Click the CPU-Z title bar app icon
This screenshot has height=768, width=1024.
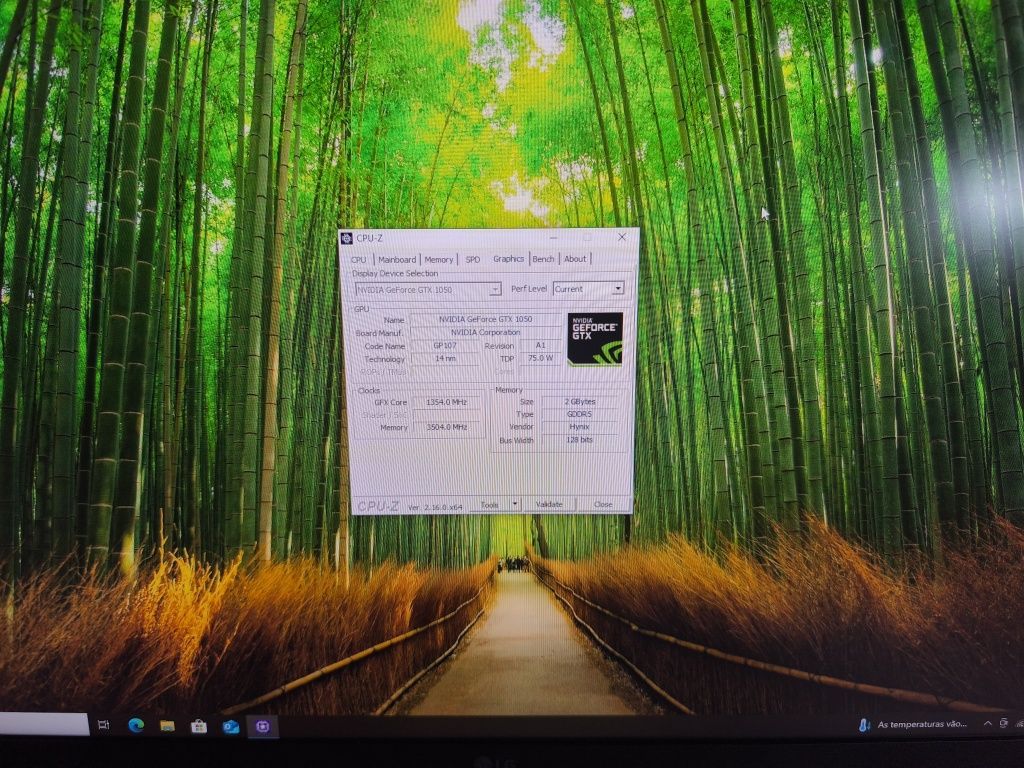coord(347,238)
